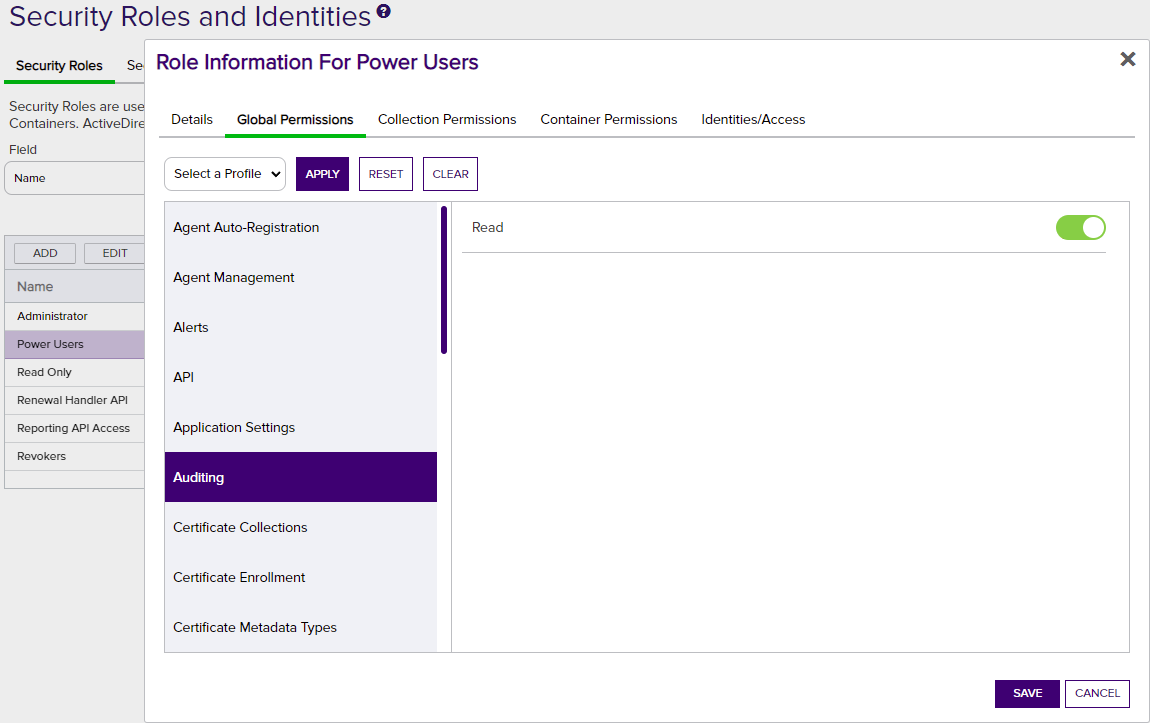Open the Select a Profile dropdown
Screen dimensions: 1150x723
point(225,174)
